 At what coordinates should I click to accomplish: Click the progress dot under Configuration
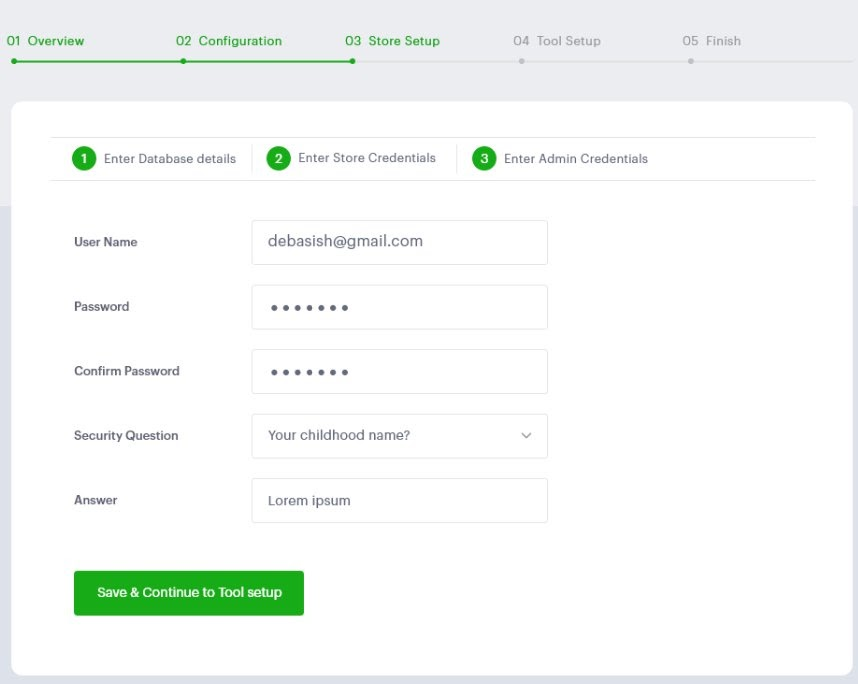point(183,61)
